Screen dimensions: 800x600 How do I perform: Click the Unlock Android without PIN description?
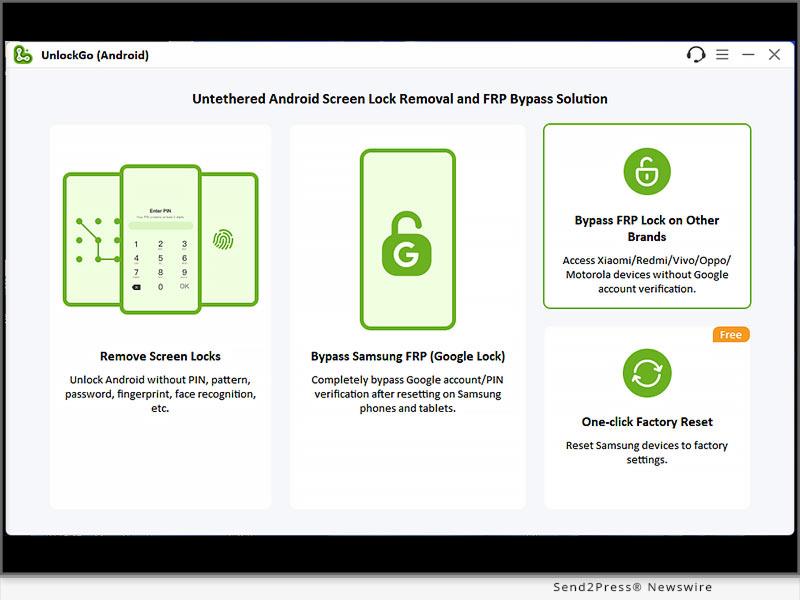[160, 394]
